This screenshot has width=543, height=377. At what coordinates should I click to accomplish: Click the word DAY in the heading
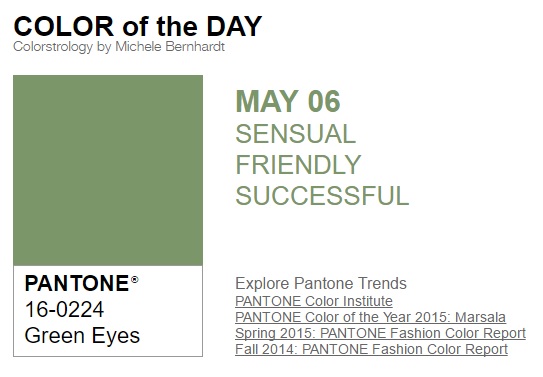tap(234, 26)
